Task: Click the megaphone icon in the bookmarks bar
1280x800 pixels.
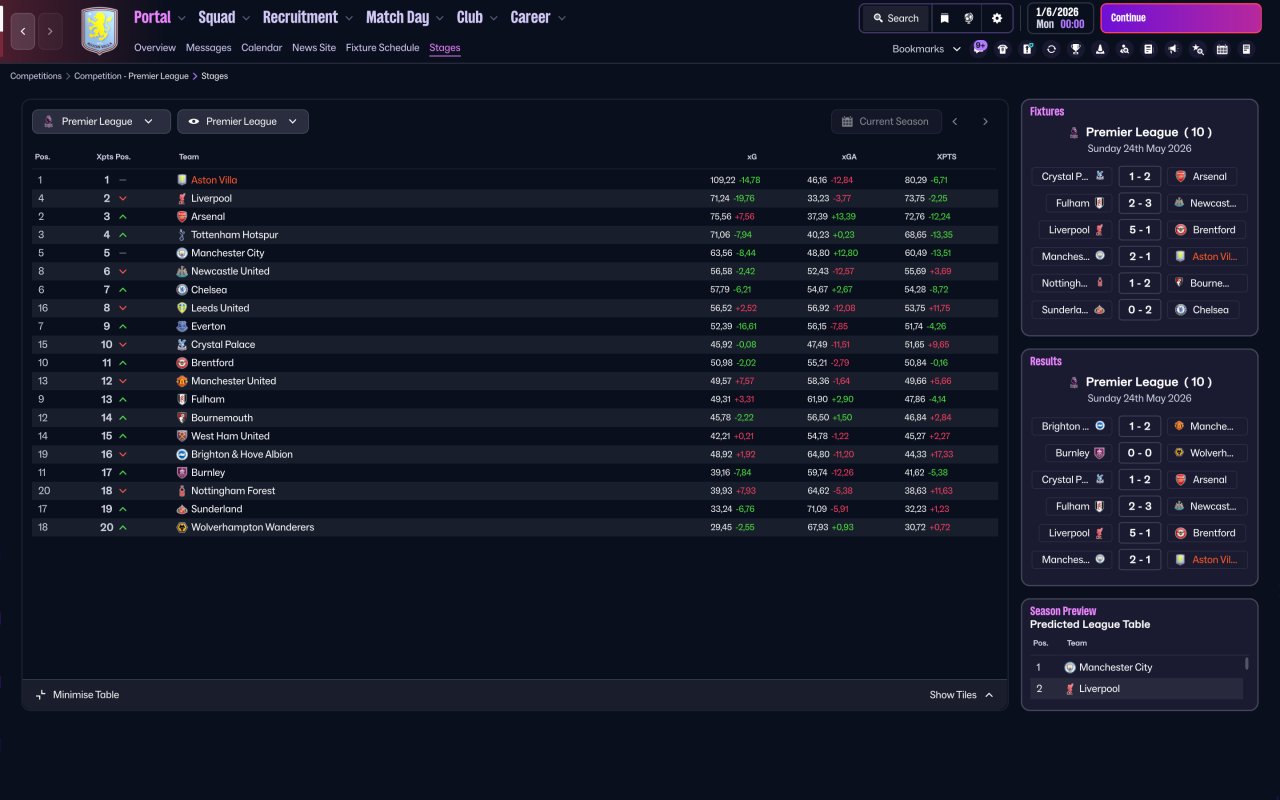Action: (x=1173, y=49)
